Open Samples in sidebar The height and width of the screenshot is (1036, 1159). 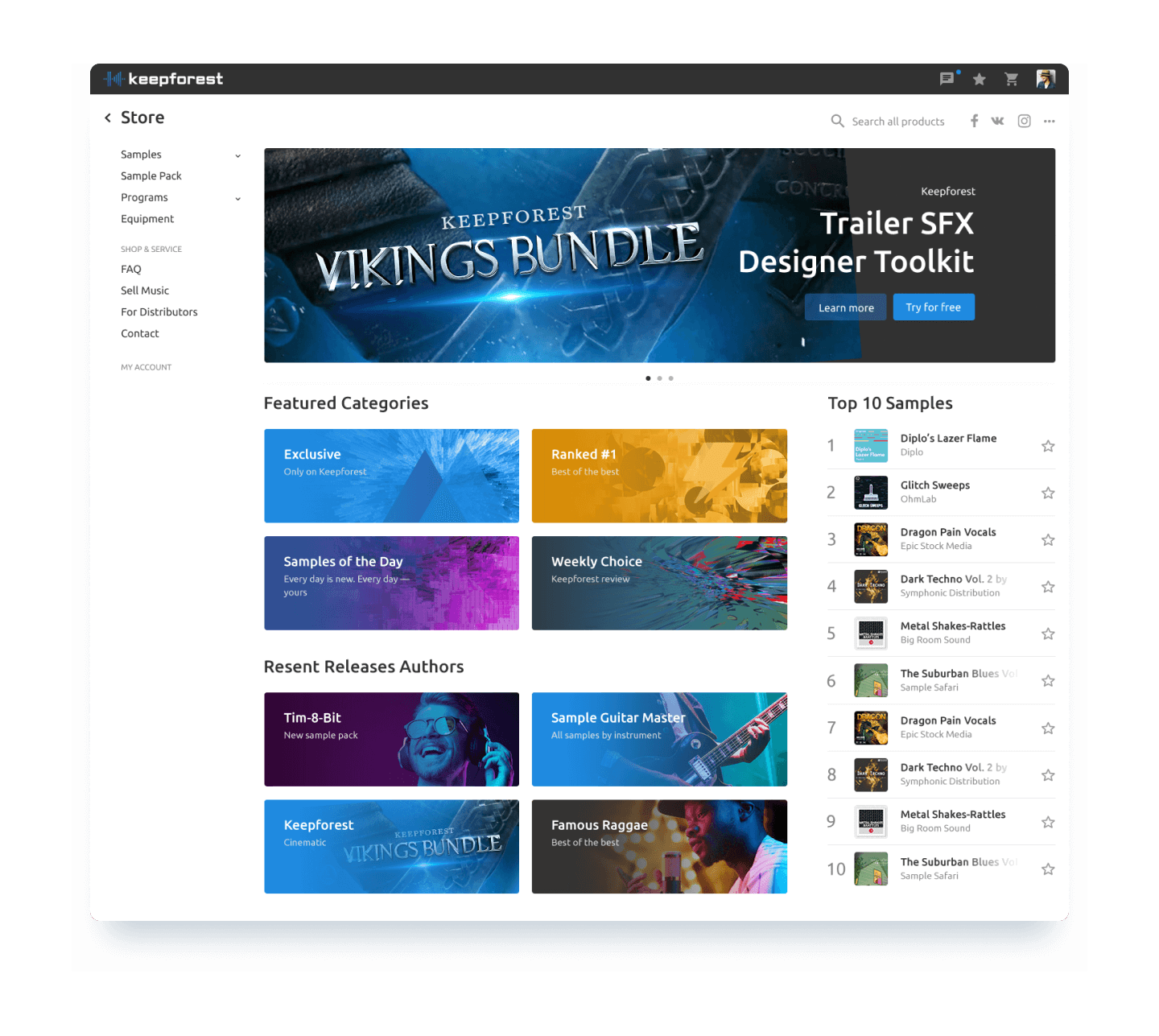pyautogui.click(x=141, y=155)
